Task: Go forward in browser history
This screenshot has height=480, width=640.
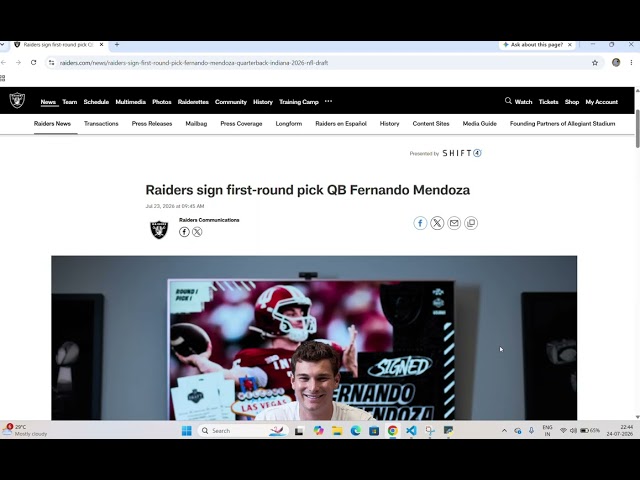Action: pos(18,62)
